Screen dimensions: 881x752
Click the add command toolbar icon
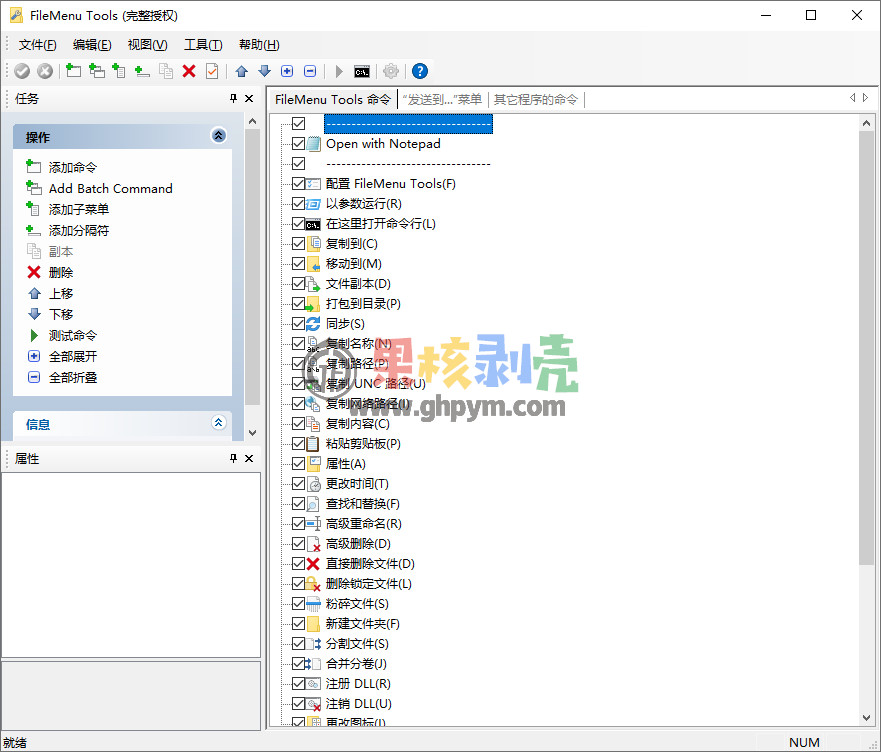click(x=74, y=71)
